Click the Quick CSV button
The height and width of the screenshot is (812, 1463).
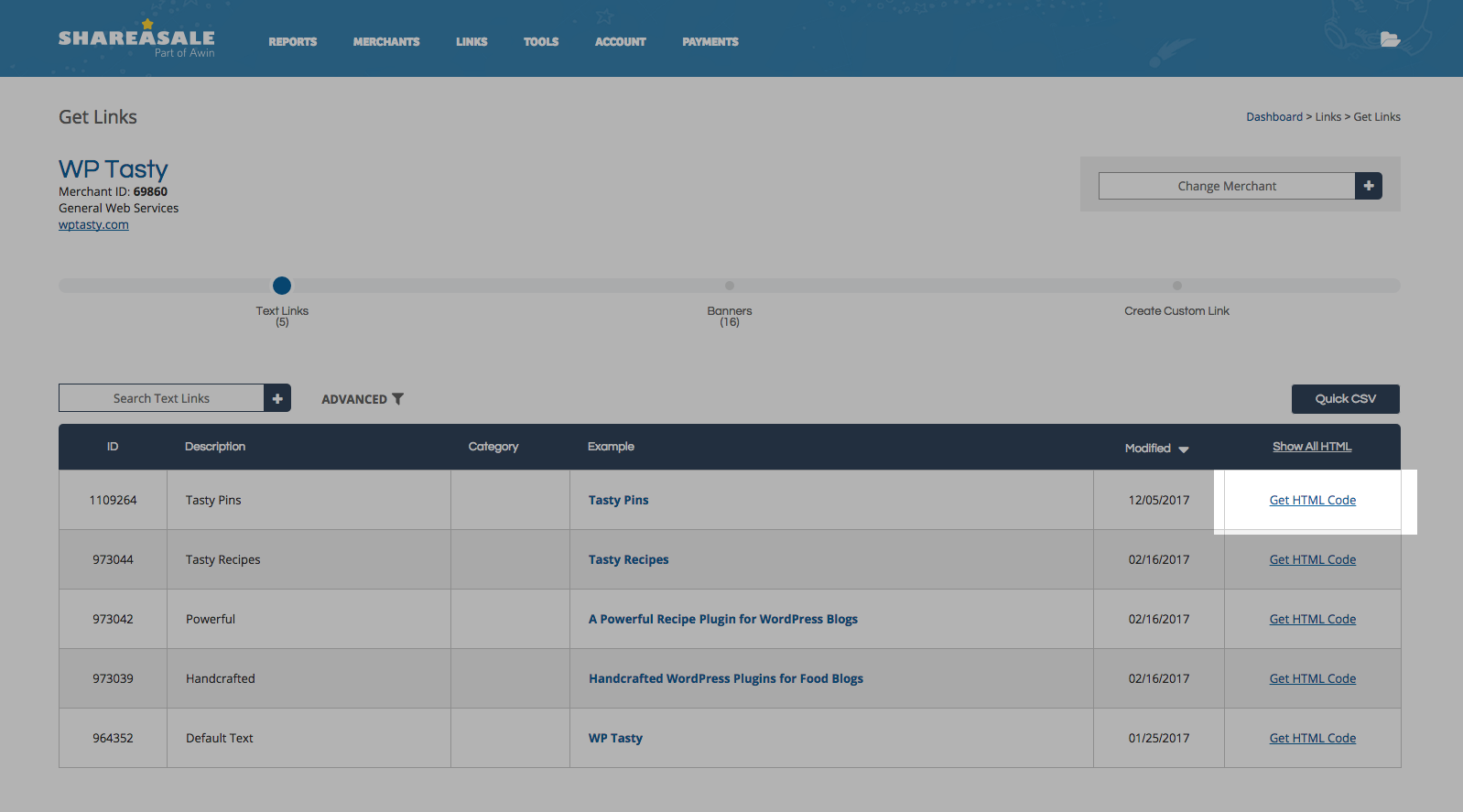pos(1346,399)
